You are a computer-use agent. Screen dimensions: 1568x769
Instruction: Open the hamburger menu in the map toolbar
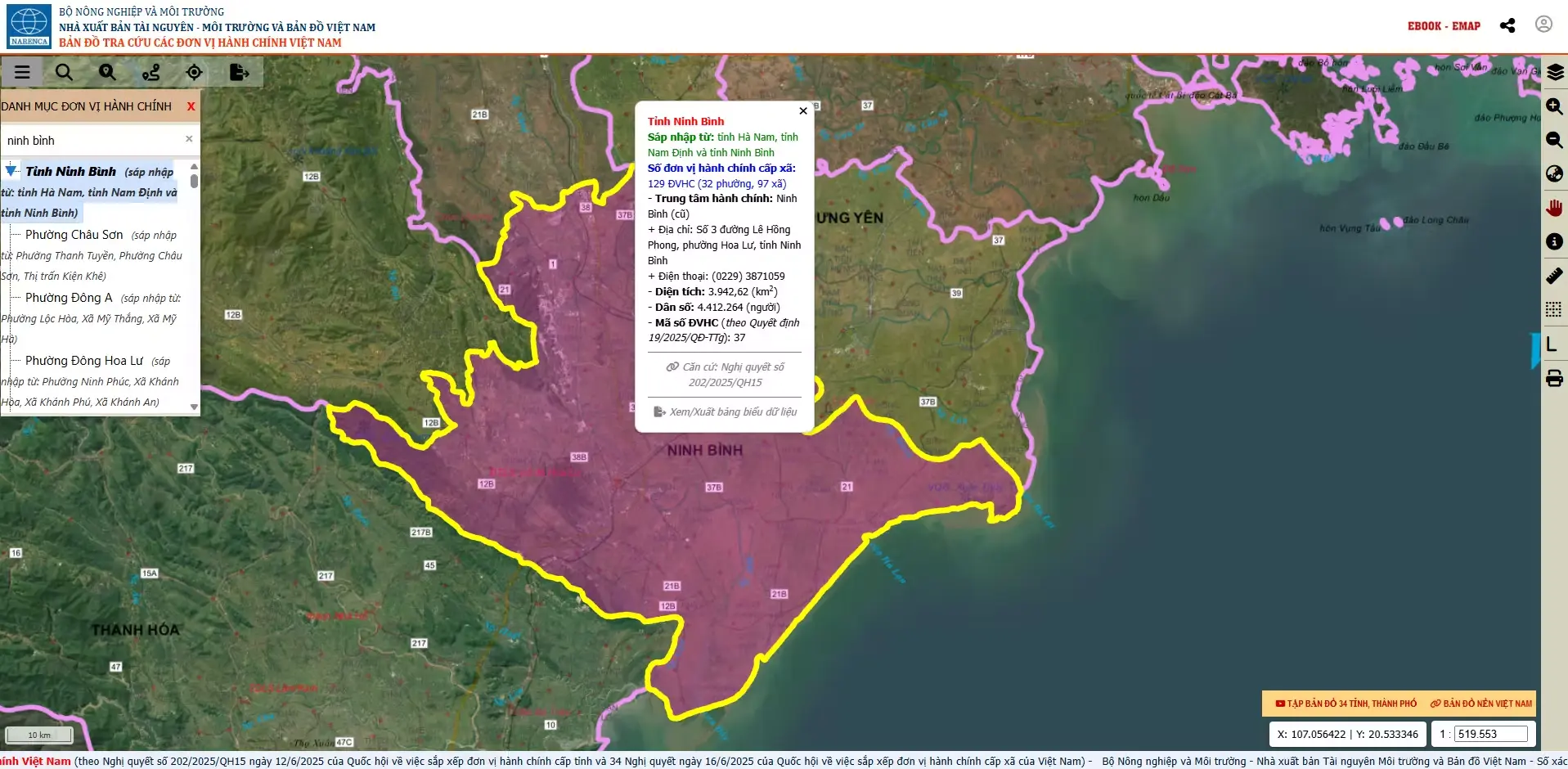(22, 72)
